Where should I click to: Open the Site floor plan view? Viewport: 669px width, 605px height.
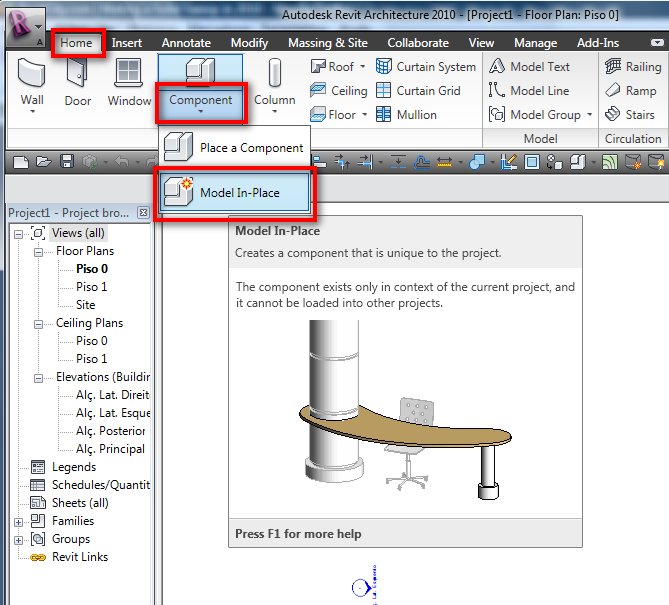coord(85,305)
